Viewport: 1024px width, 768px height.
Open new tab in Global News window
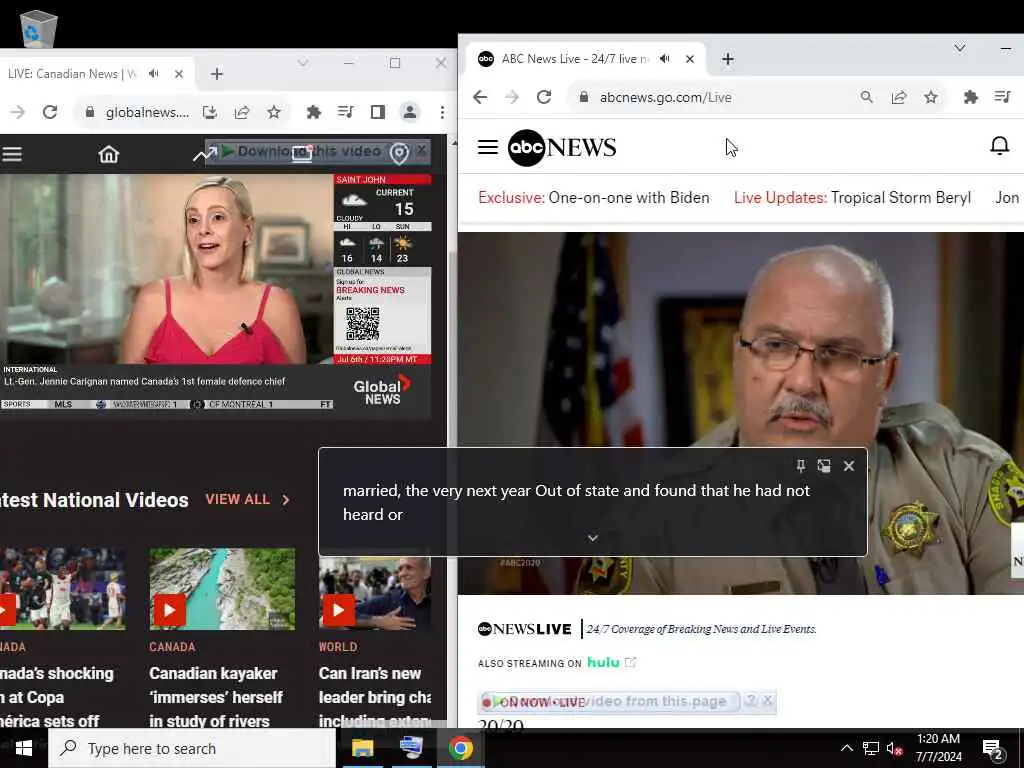pyautogui.click(x=217, y=74)
